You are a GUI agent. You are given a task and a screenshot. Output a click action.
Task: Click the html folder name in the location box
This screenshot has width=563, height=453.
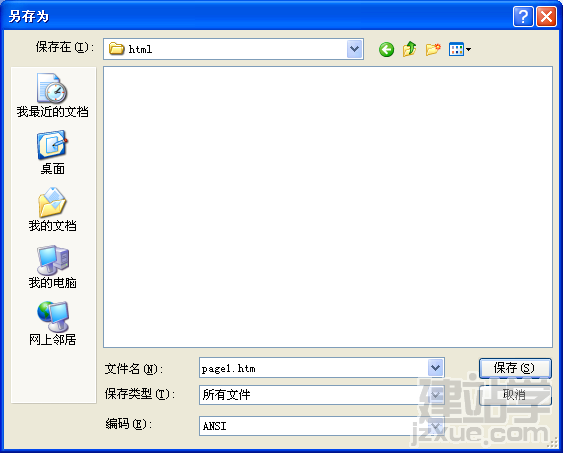pyautogui.click(x=140, y=49)
